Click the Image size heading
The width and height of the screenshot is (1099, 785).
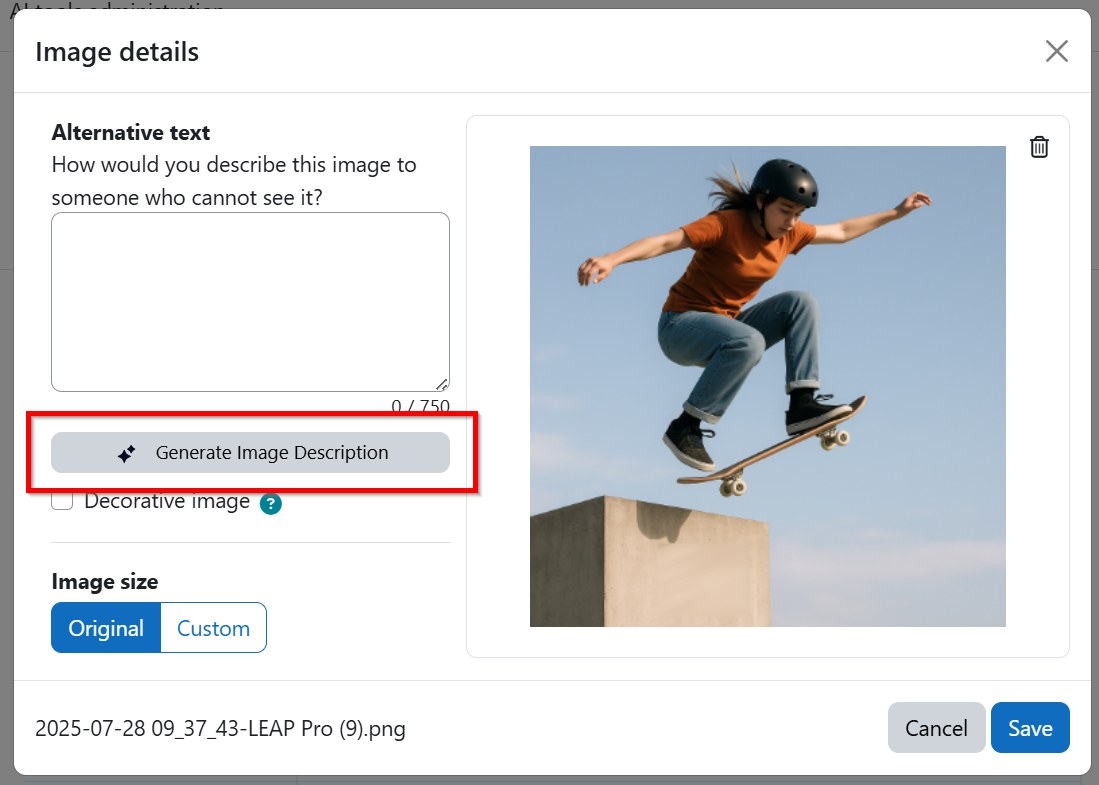point(104,582)
